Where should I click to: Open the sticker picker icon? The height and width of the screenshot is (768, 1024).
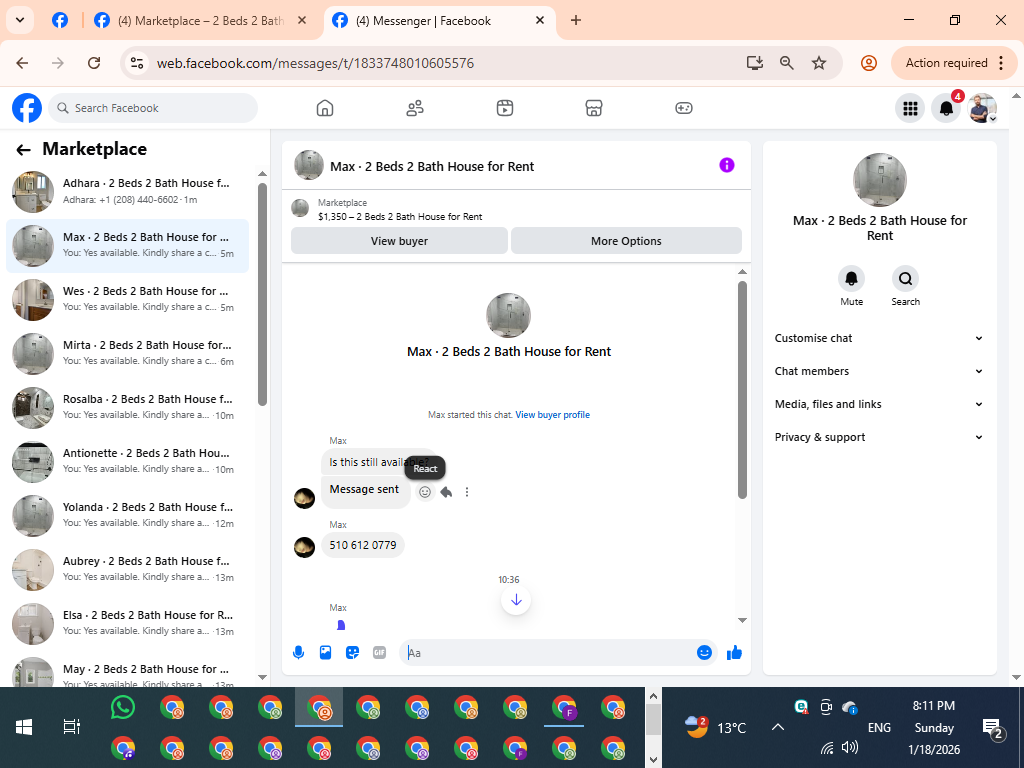(353, 652)
